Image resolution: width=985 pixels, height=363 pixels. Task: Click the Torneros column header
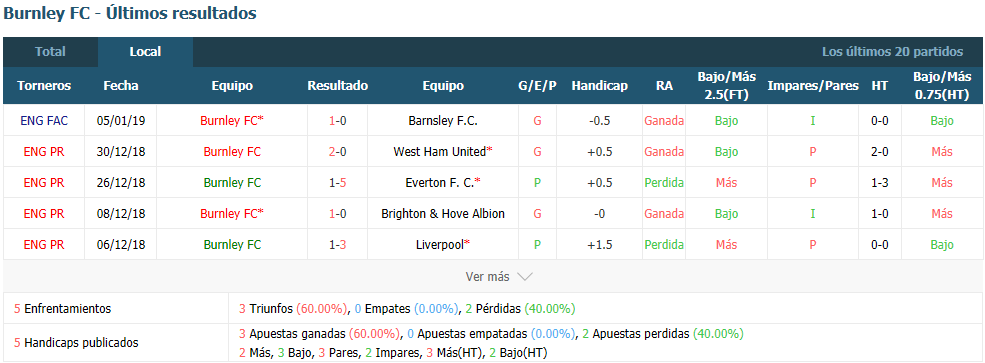44,86
